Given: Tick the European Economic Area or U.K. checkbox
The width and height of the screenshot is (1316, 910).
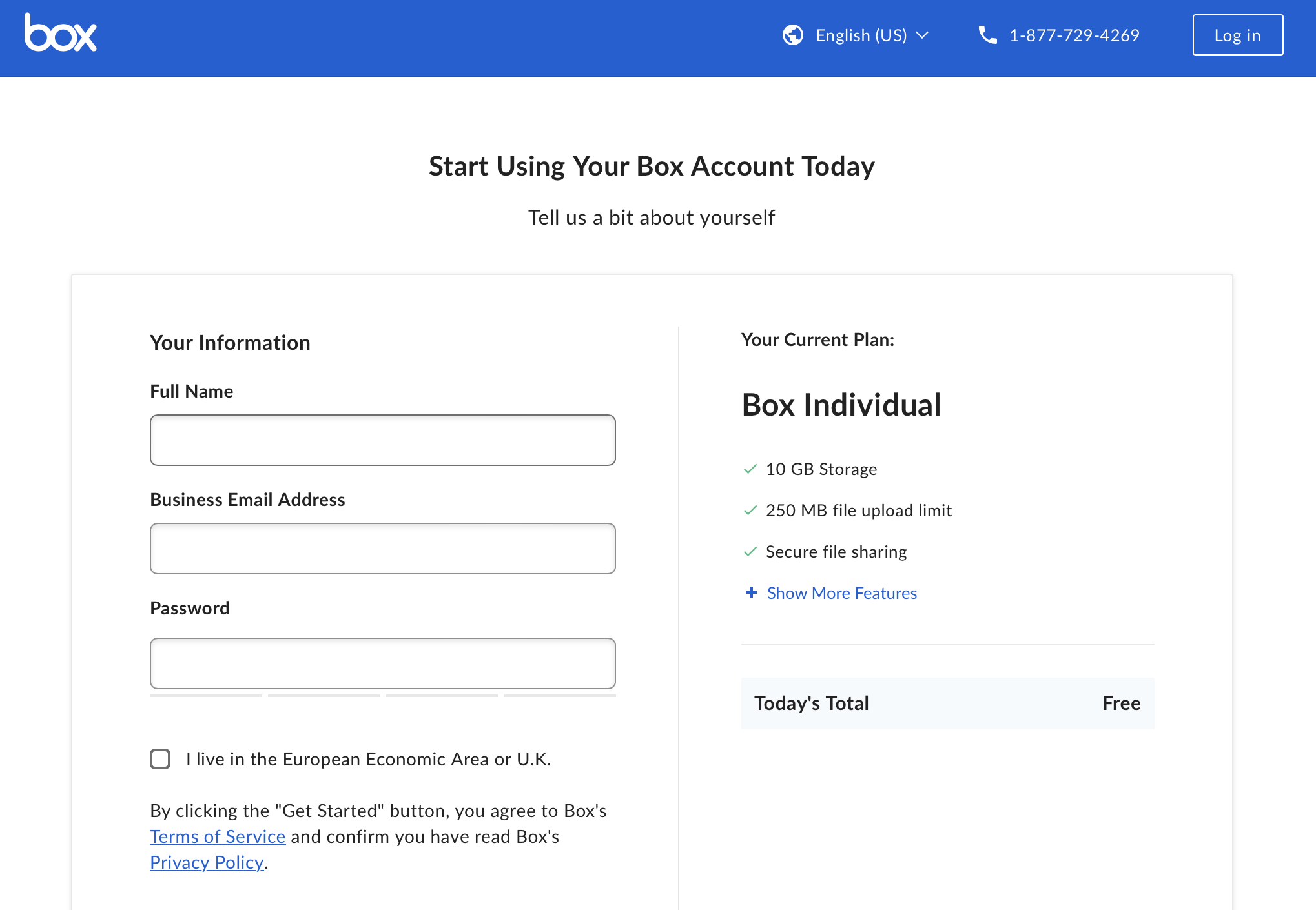Looking at the screenshot, I should [x=160, y=759].
